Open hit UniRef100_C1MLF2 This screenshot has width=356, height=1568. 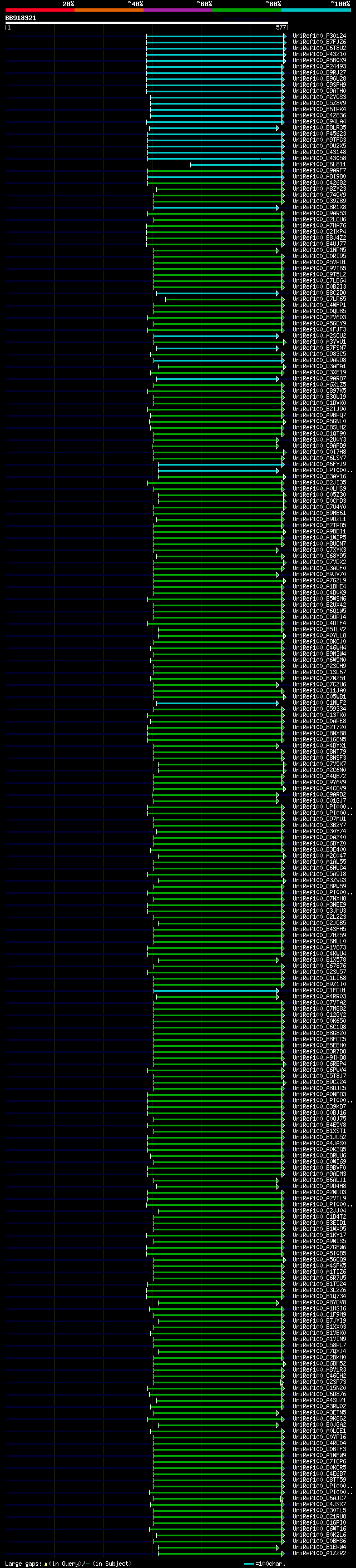click(x=319, y=703)
